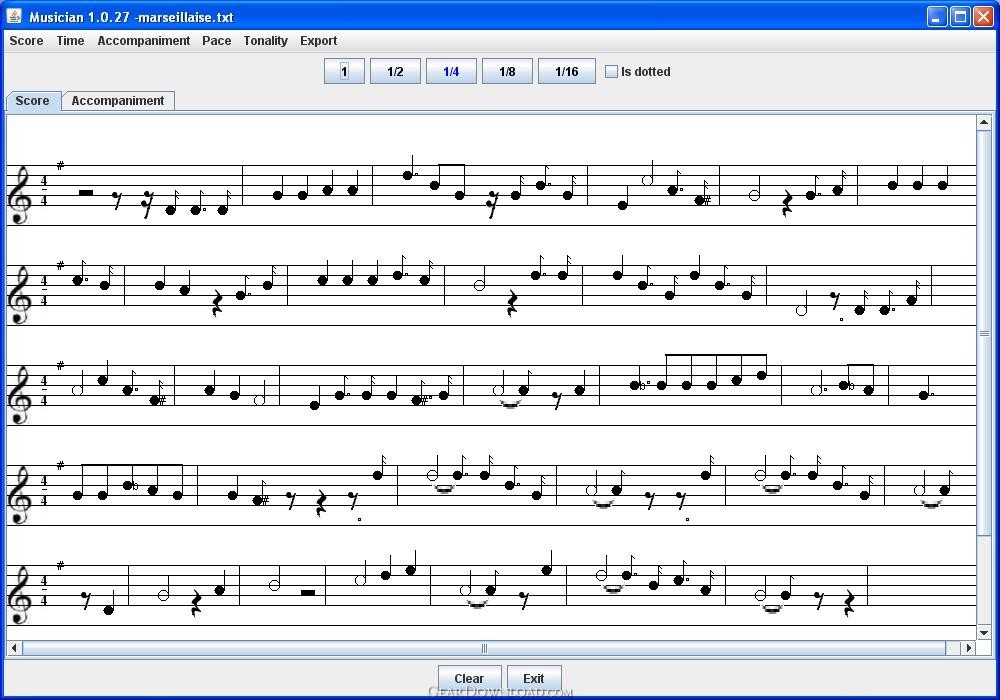Open the Tonality menu
The height and width of the screenshot is (700, 1000).
coord(265,41)
